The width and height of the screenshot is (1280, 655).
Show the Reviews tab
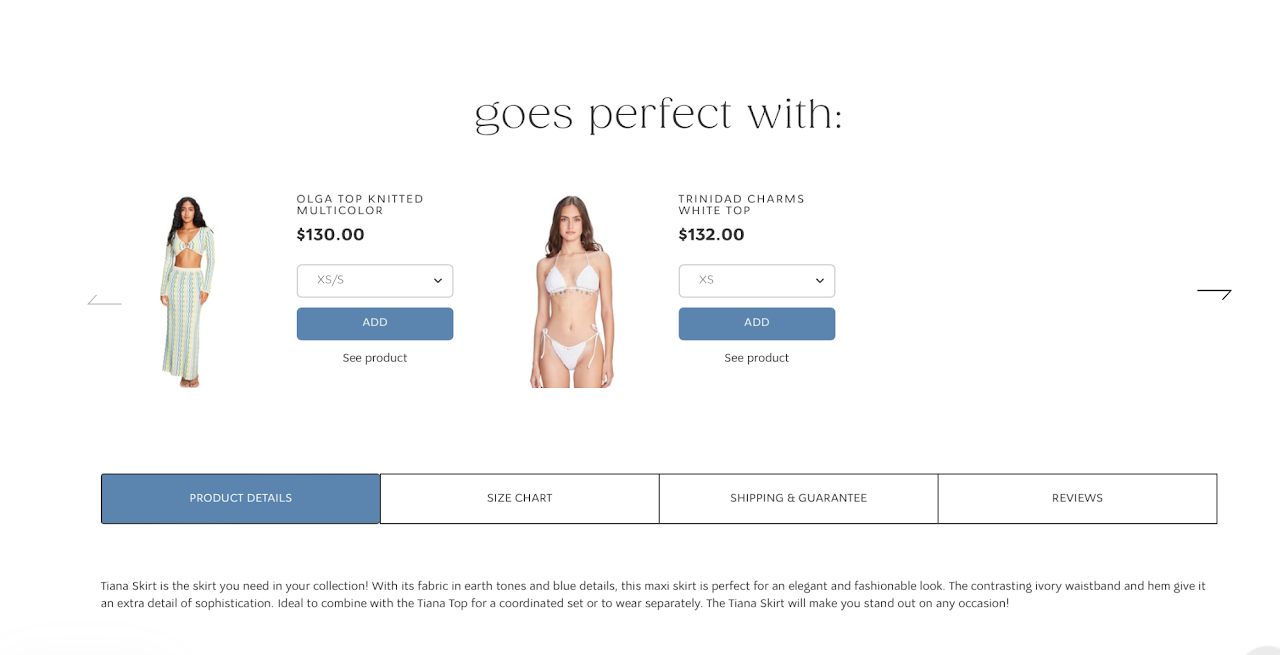tap(1078, 499)
